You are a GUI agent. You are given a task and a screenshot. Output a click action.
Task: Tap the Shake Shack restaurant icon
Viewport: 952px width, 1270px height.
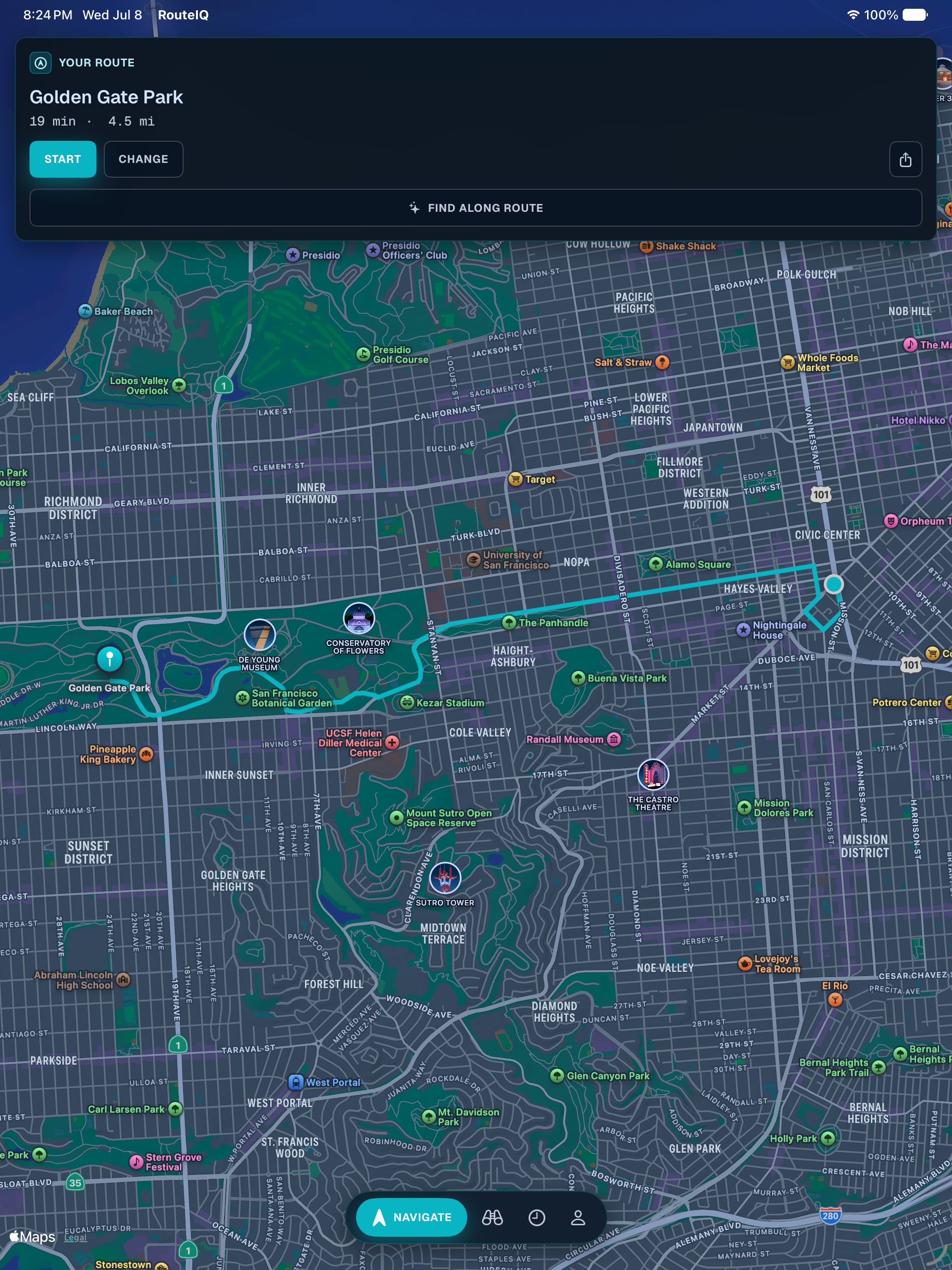coord(646,246)
